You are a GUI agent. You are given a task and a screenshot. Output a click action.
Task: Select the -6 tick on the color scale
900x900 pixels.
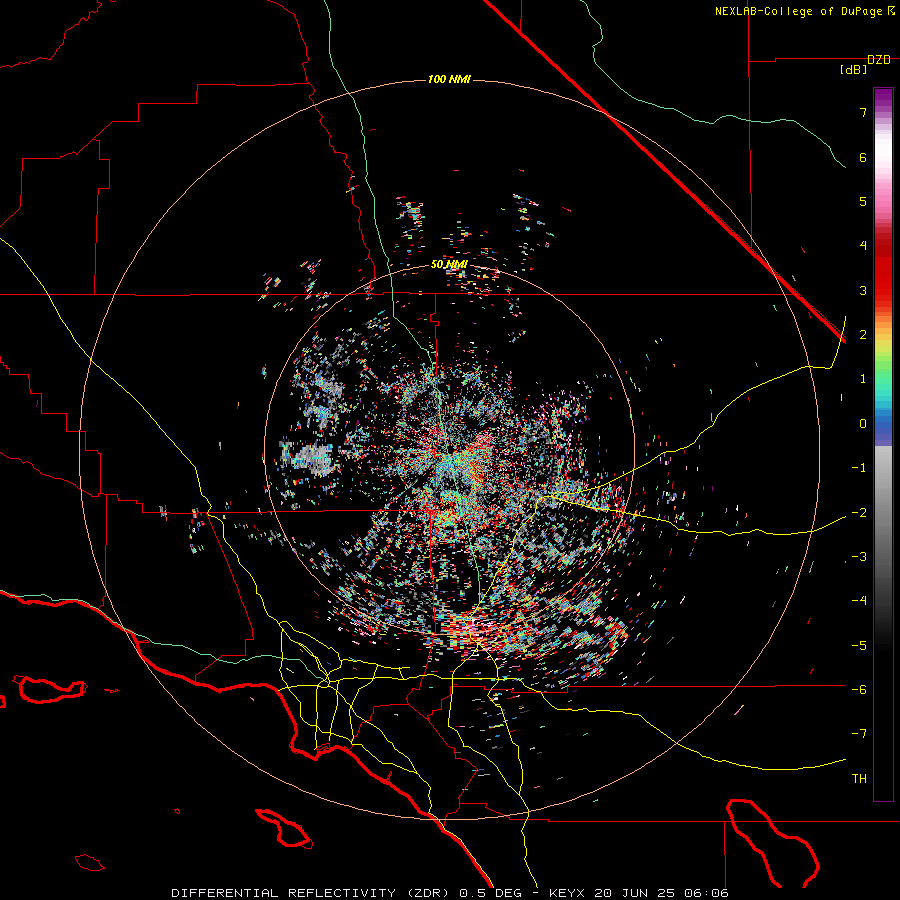pyautogui.click(x=859, y=690)
